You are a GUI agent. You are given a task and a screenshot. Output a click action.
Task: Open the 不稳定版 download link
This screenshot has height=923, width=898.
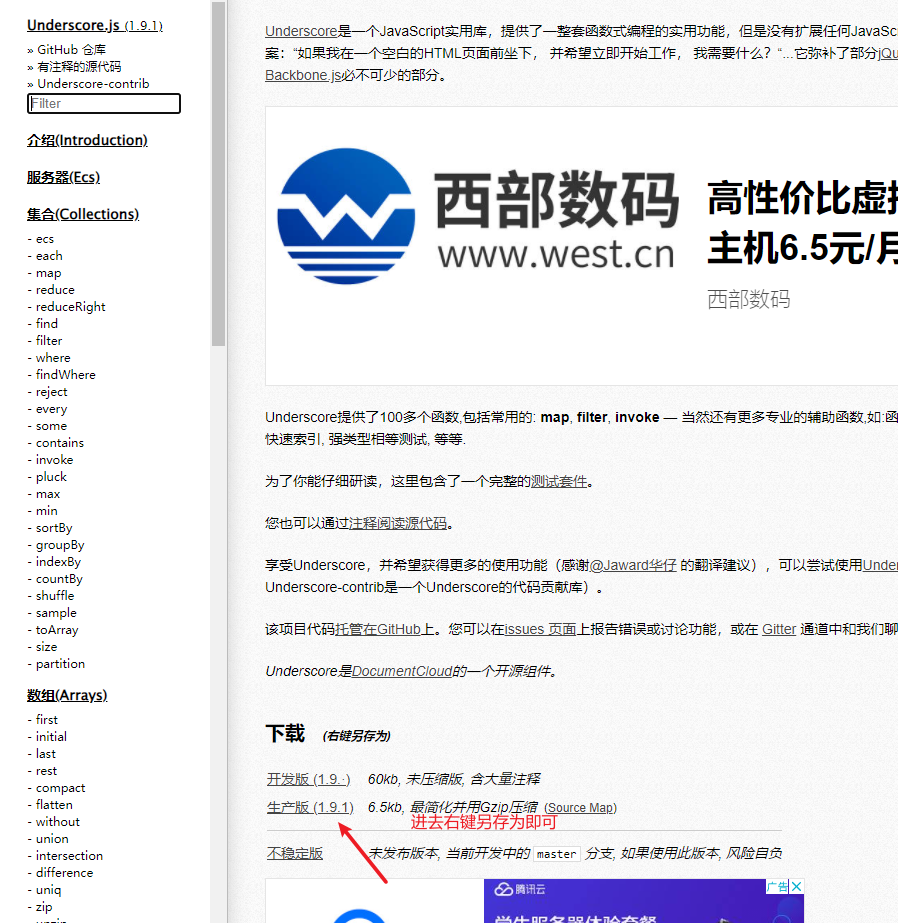point(295,854)
